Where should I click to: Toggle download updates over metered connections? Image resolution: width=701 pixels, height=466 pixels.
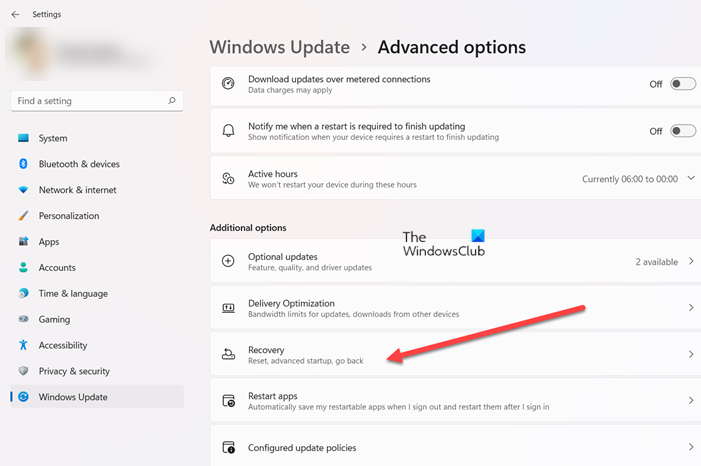click(683, 84)
